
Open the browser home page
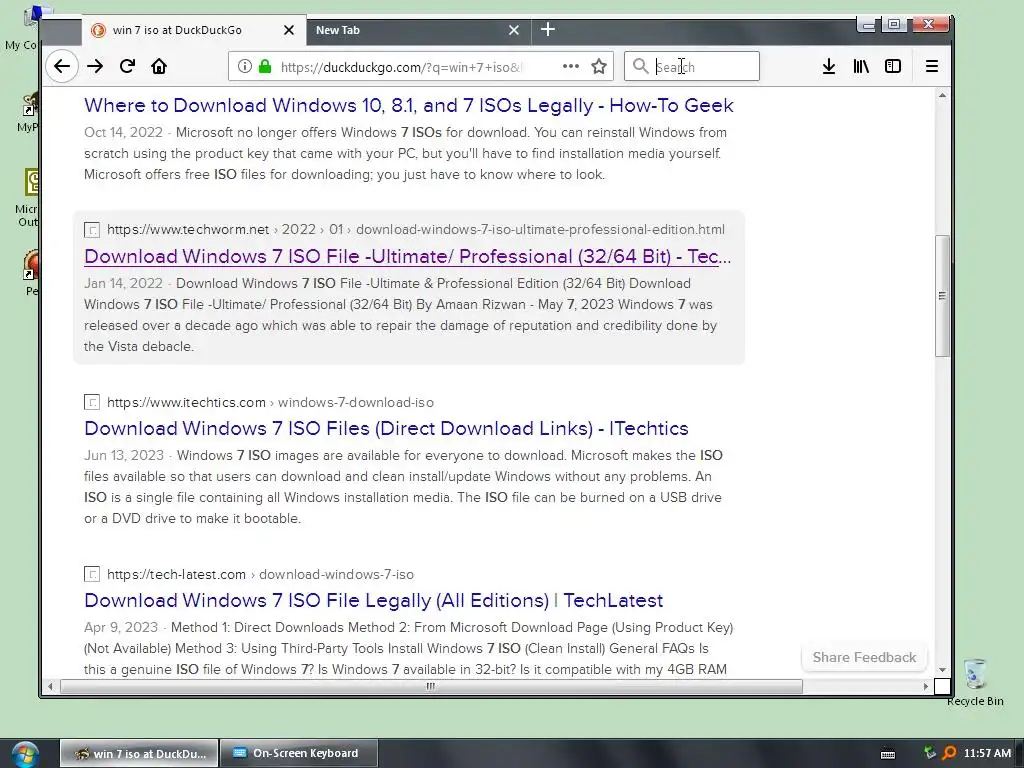159,66
